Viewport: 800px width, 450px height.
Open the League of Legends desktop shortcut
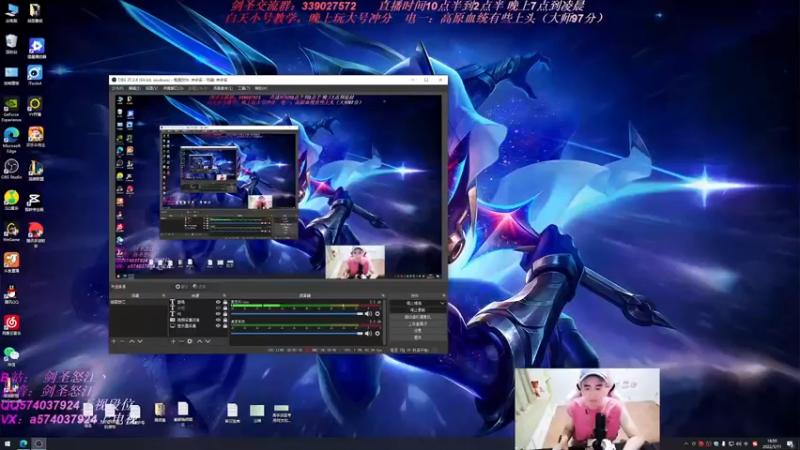[x=36, y=170]
